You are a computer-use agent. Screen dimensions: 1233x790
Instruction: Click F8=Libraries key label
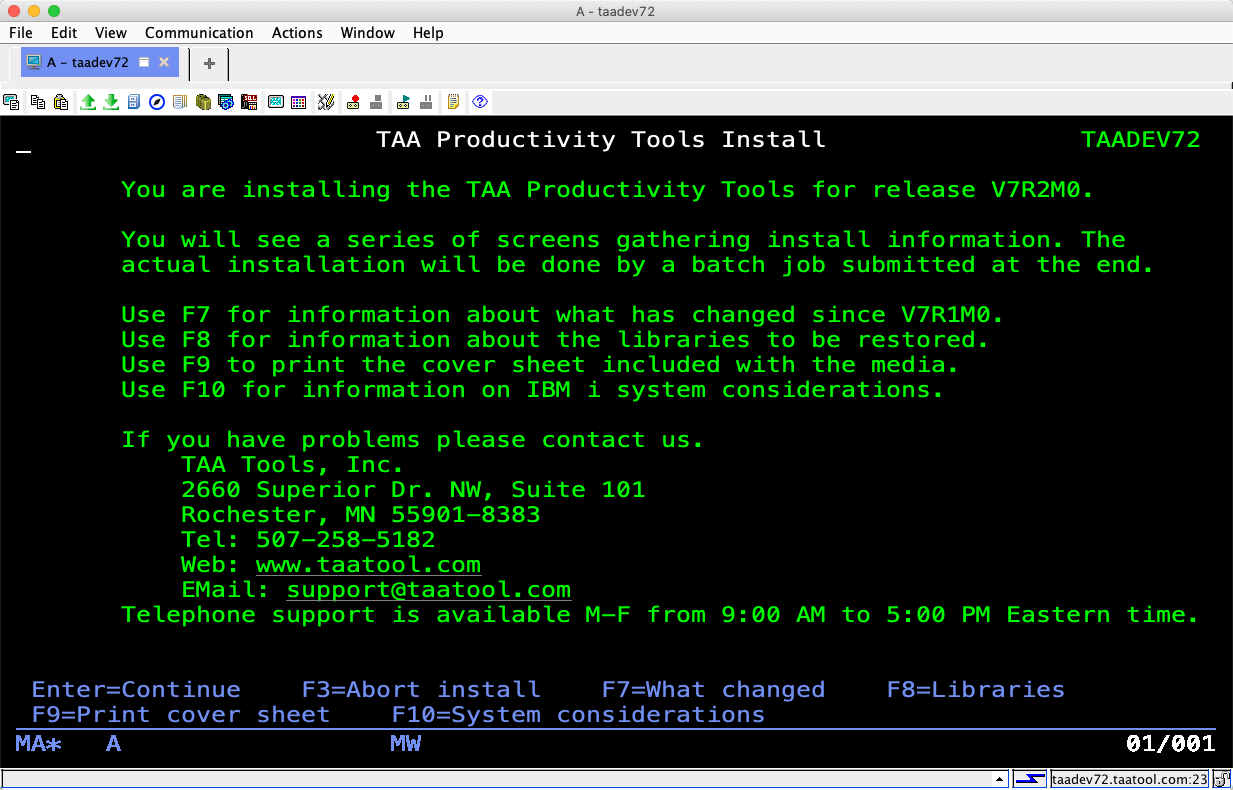pos(976,690)
